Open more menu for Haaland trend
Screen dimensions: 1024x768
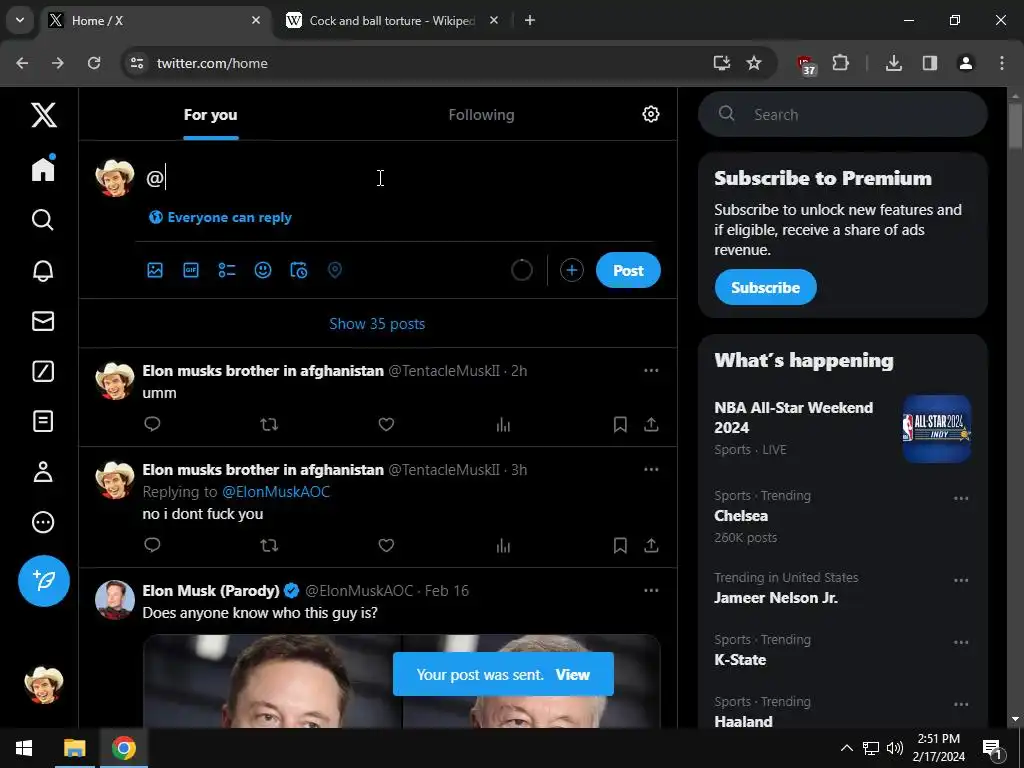click(x=961, y=705)
